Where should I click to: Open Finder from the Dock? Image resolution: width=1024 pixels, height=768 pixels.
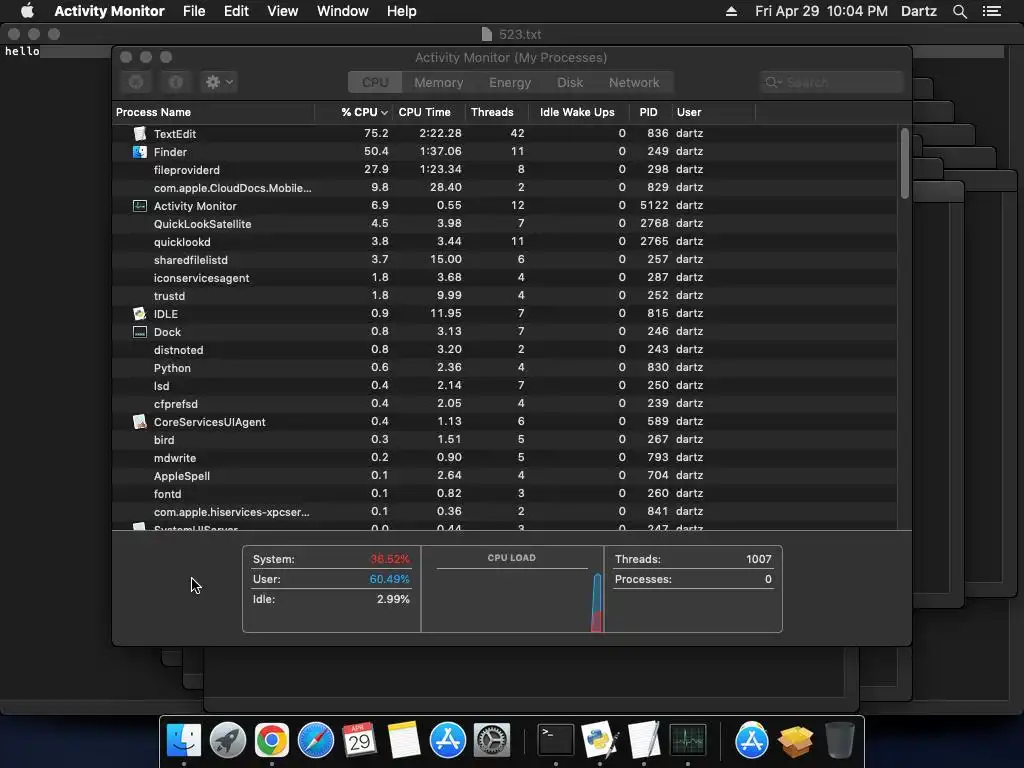click(184, 740)
